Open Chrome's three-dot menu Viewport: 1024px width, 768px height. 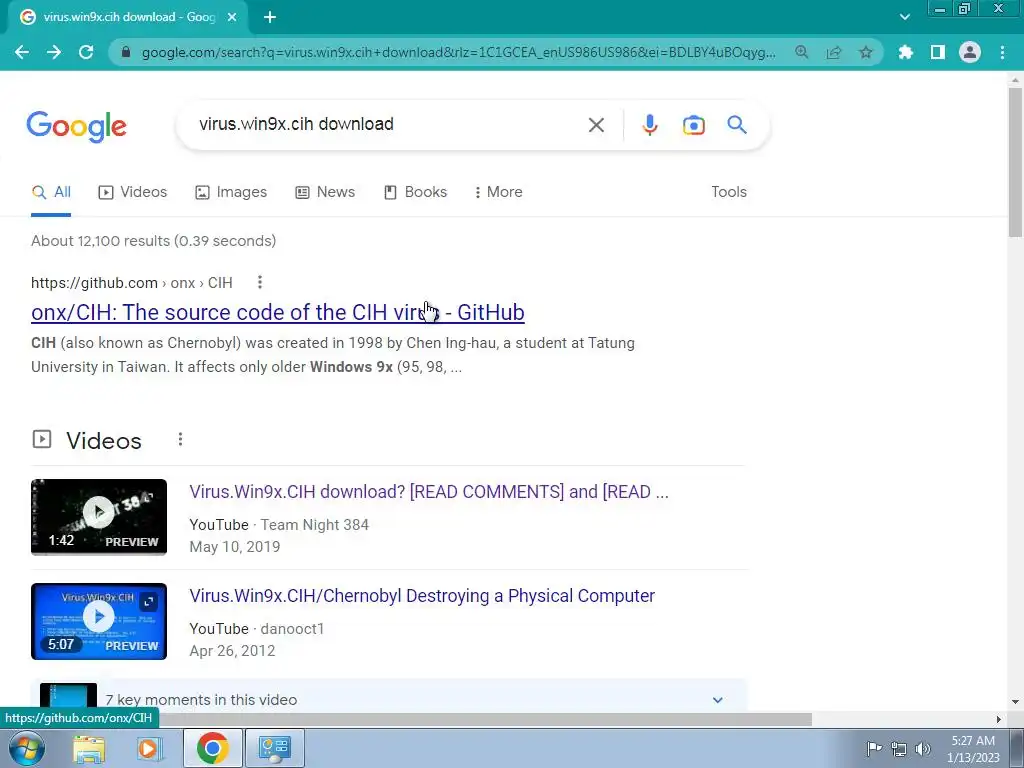click(1002, 52)
